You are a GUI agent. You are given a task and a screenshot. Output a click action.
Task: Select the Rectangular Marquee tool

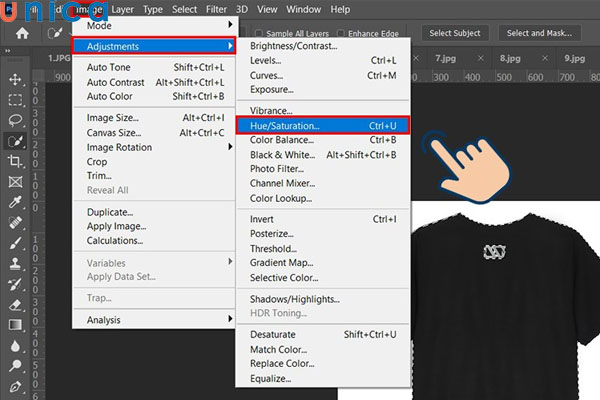pos(15,100)
